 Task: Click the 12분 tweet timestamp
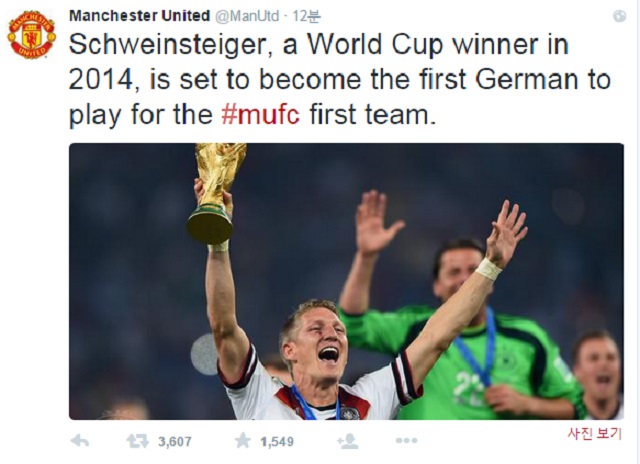[306, 15]
